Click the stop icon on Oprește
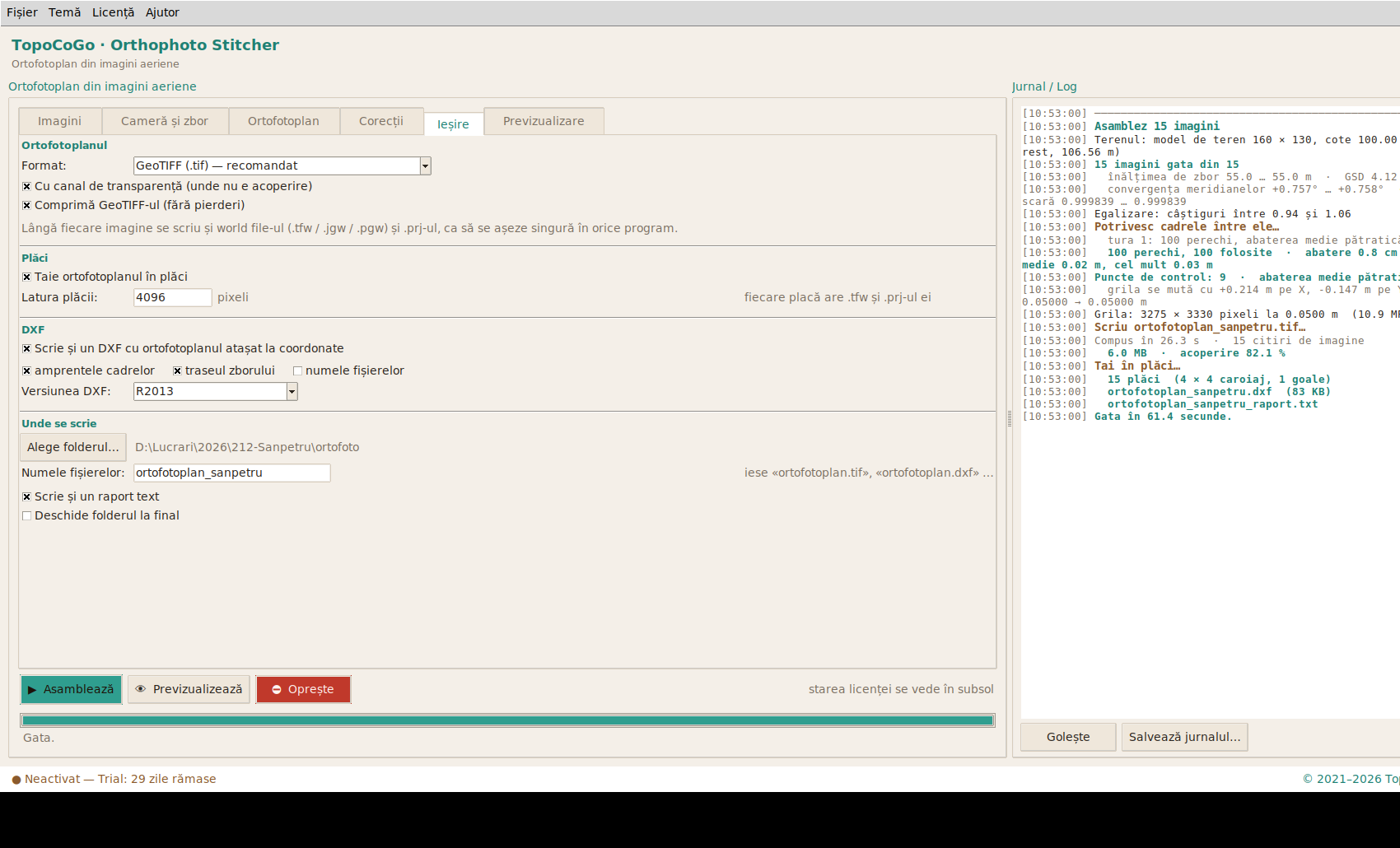The image size is (1400, 848). (x=277, y=690)
